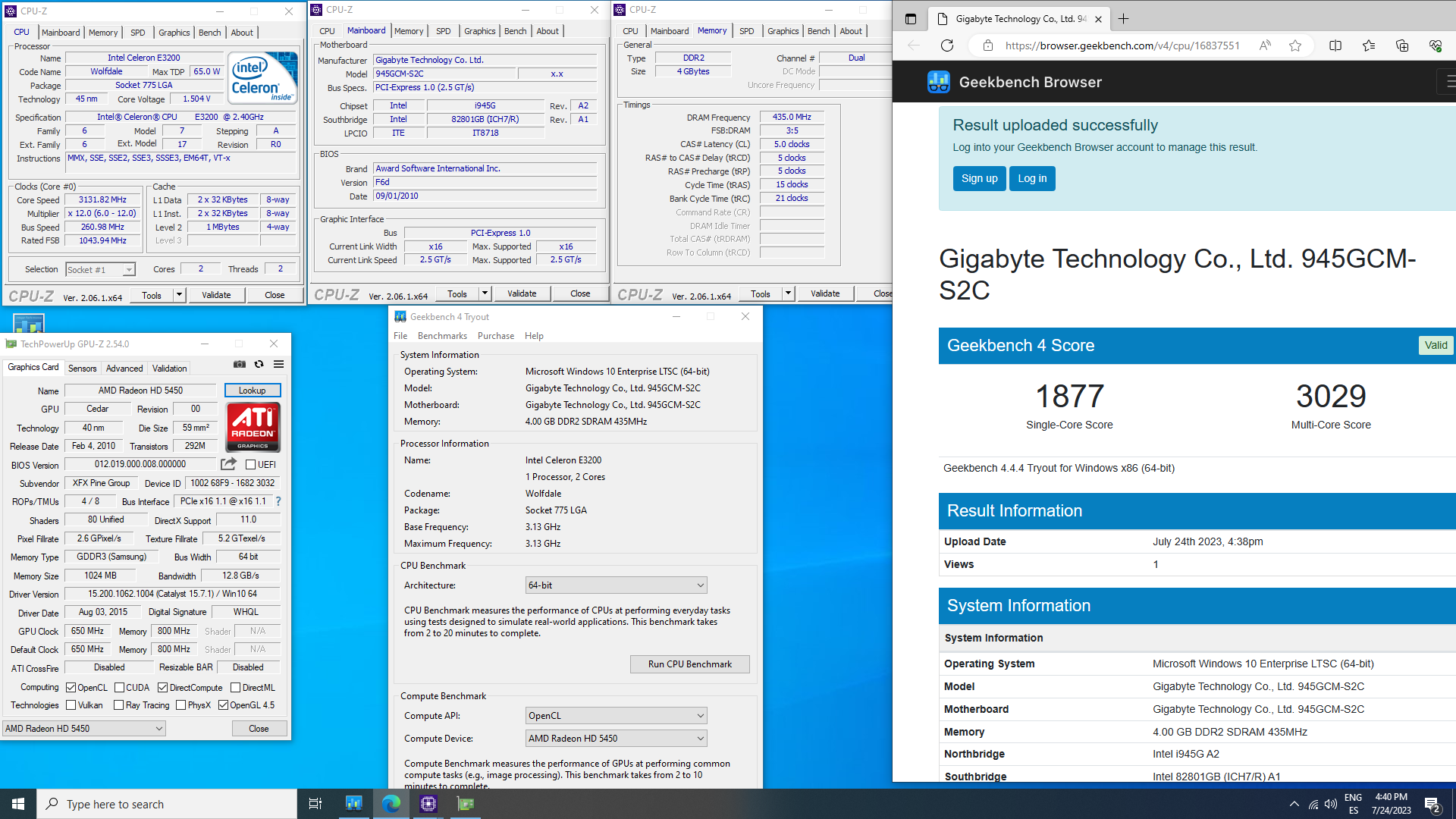The width and height of the screenshot is (1456, 819).
Task: Toggle the OpenCL checkbox
Action: coord(71,688)
